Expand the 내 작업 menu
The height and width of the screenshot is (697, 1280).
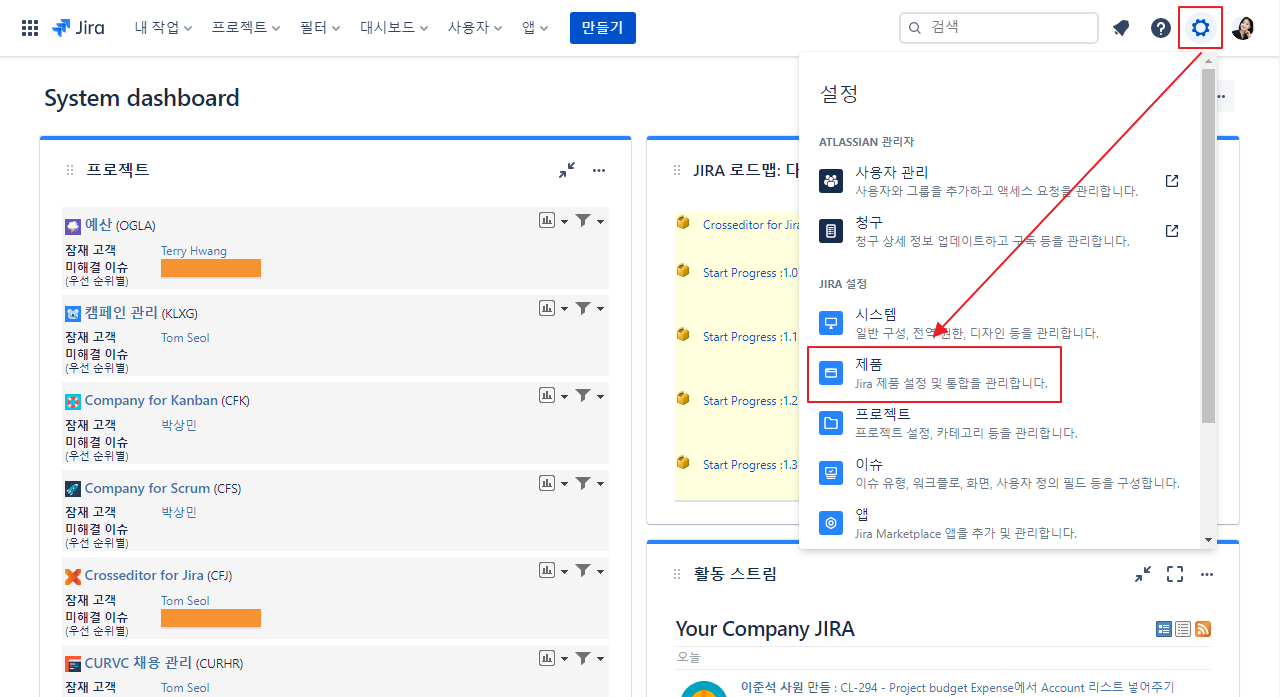(x=164, y=28)
